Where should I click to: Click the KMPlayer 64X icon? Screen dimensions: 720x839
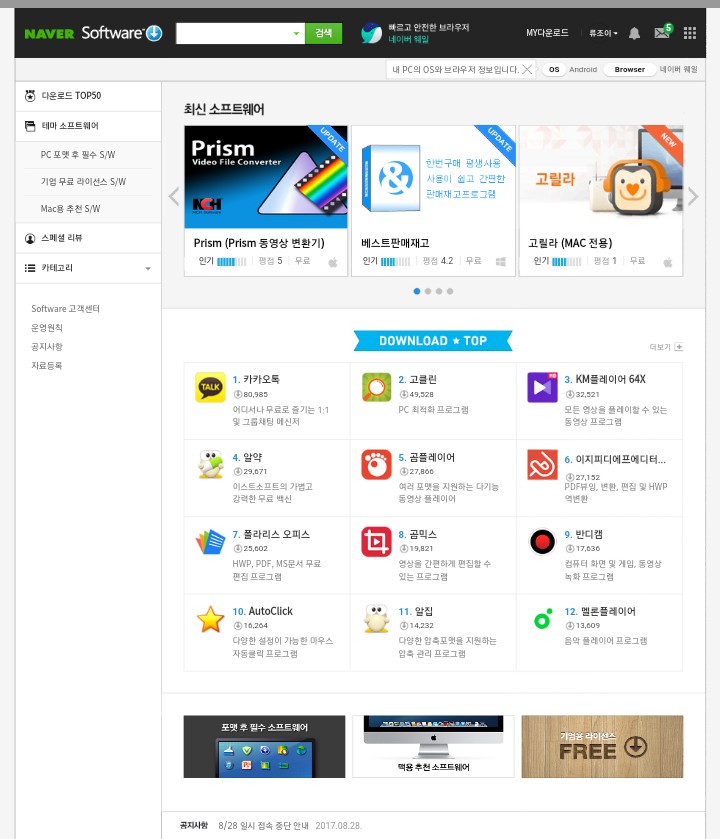pos(543,388)
